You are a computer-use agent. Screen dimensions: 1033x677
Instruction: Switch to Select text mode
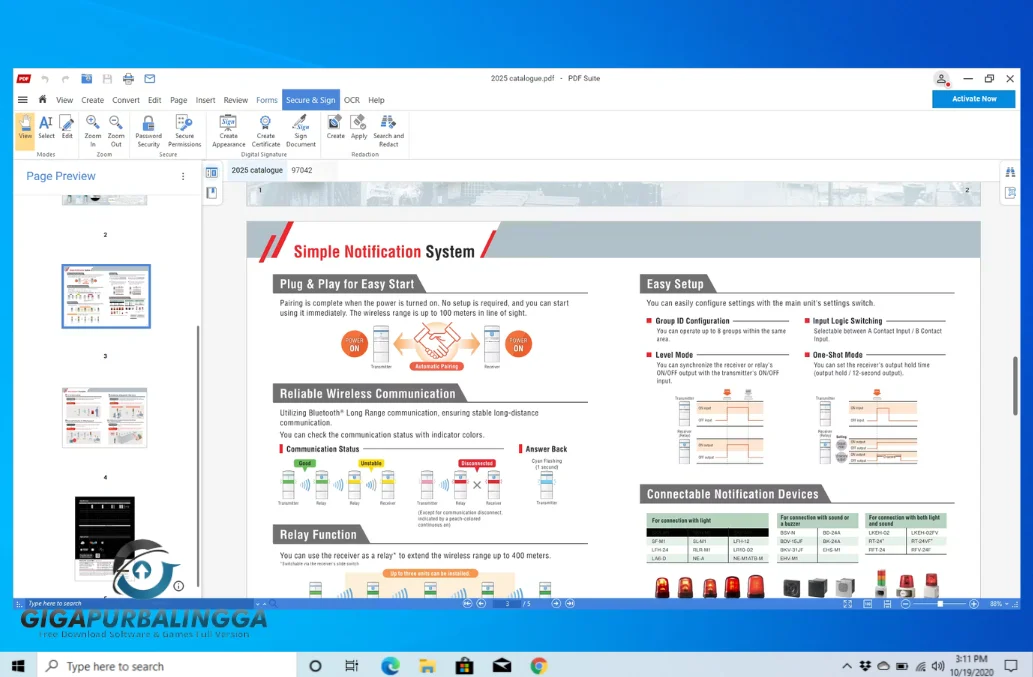(x=46, y=127)
